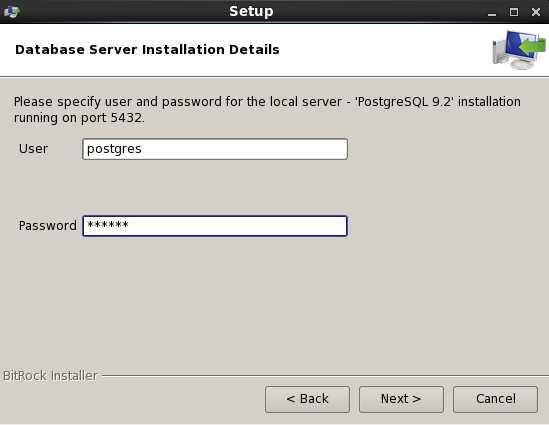Focus the Password input field
This screenshot has width=549, height=425.
[215, 226]
